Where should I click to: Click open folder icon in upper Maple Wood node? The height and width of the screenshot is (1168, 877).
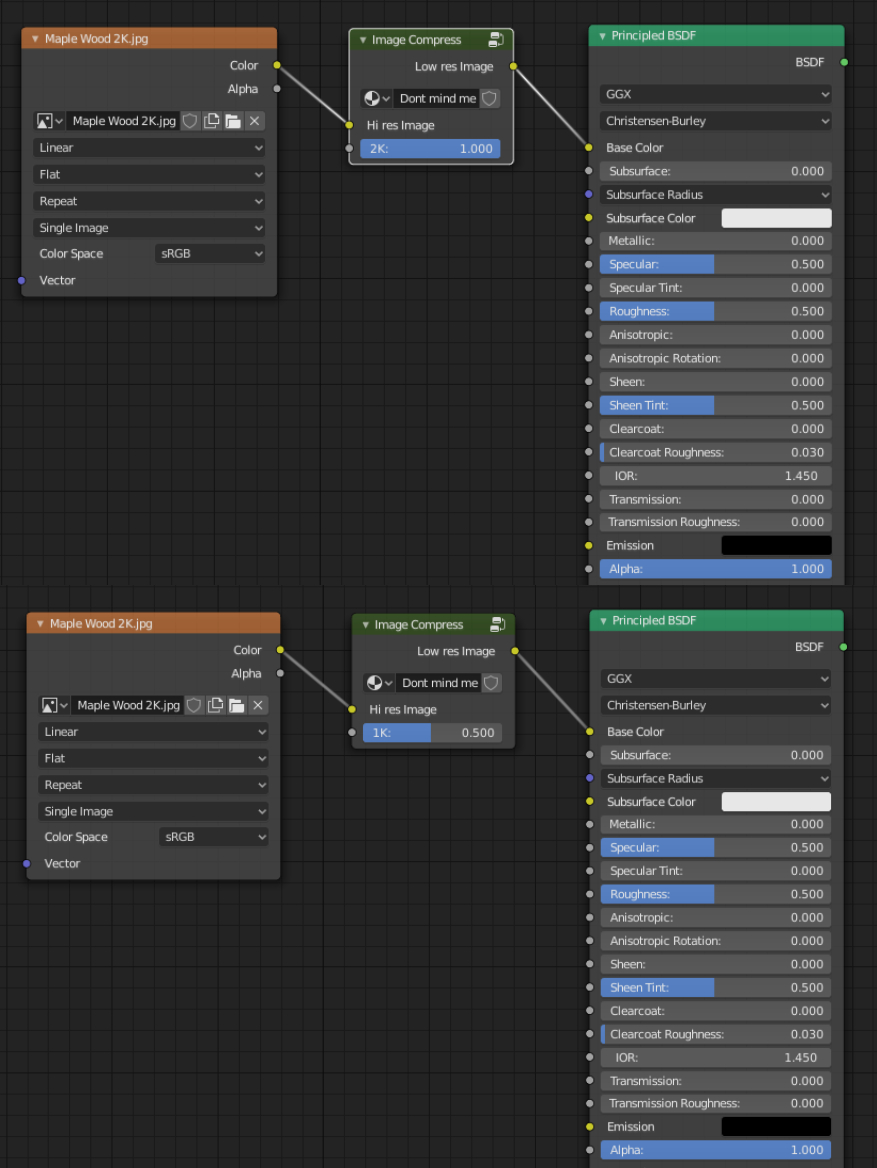click(233, 121)
